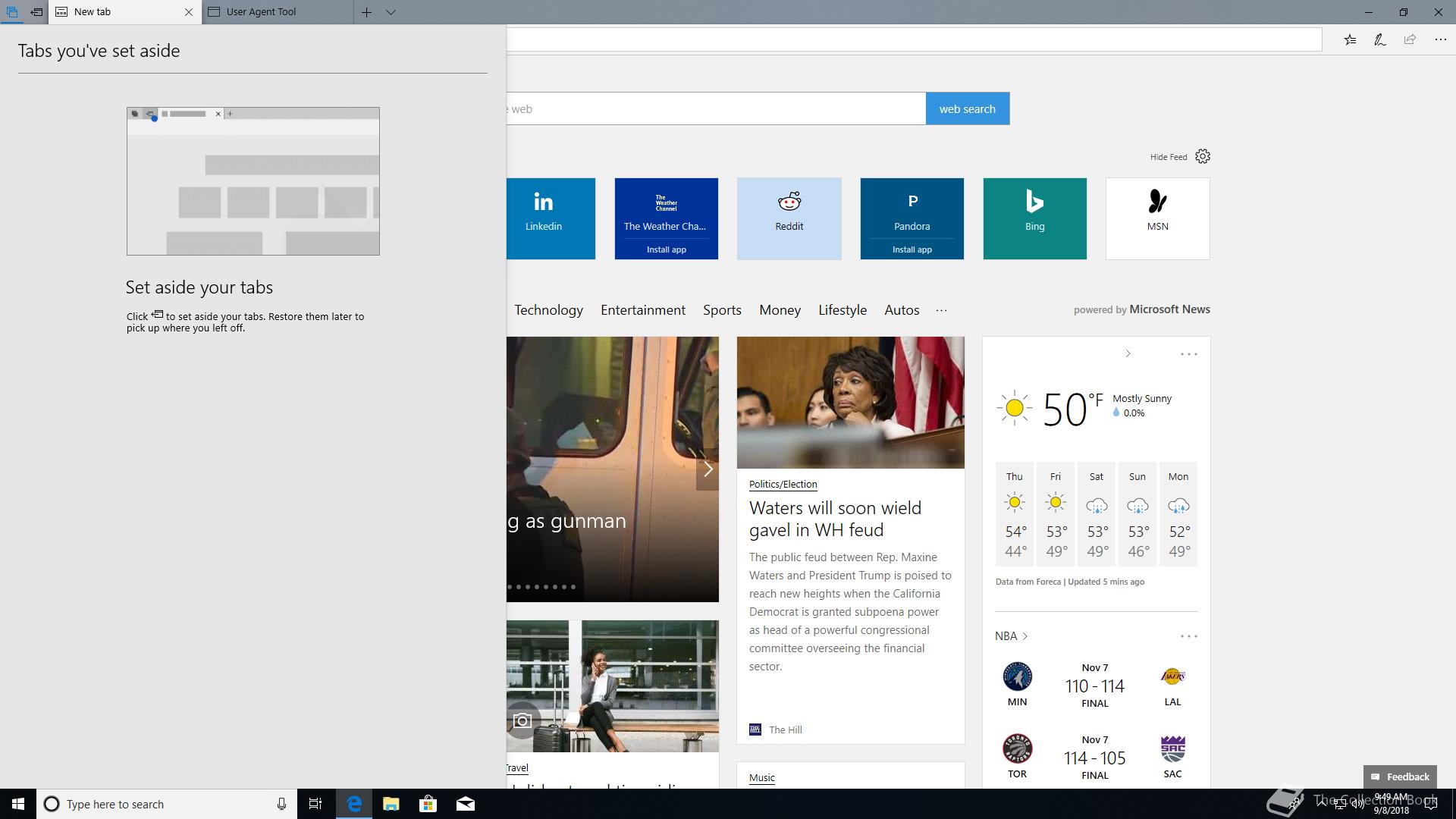The width and height of the screenshot is (1456, 819).
Task: Click the TOR Raptors team logo
Action: pos(1017,748)
